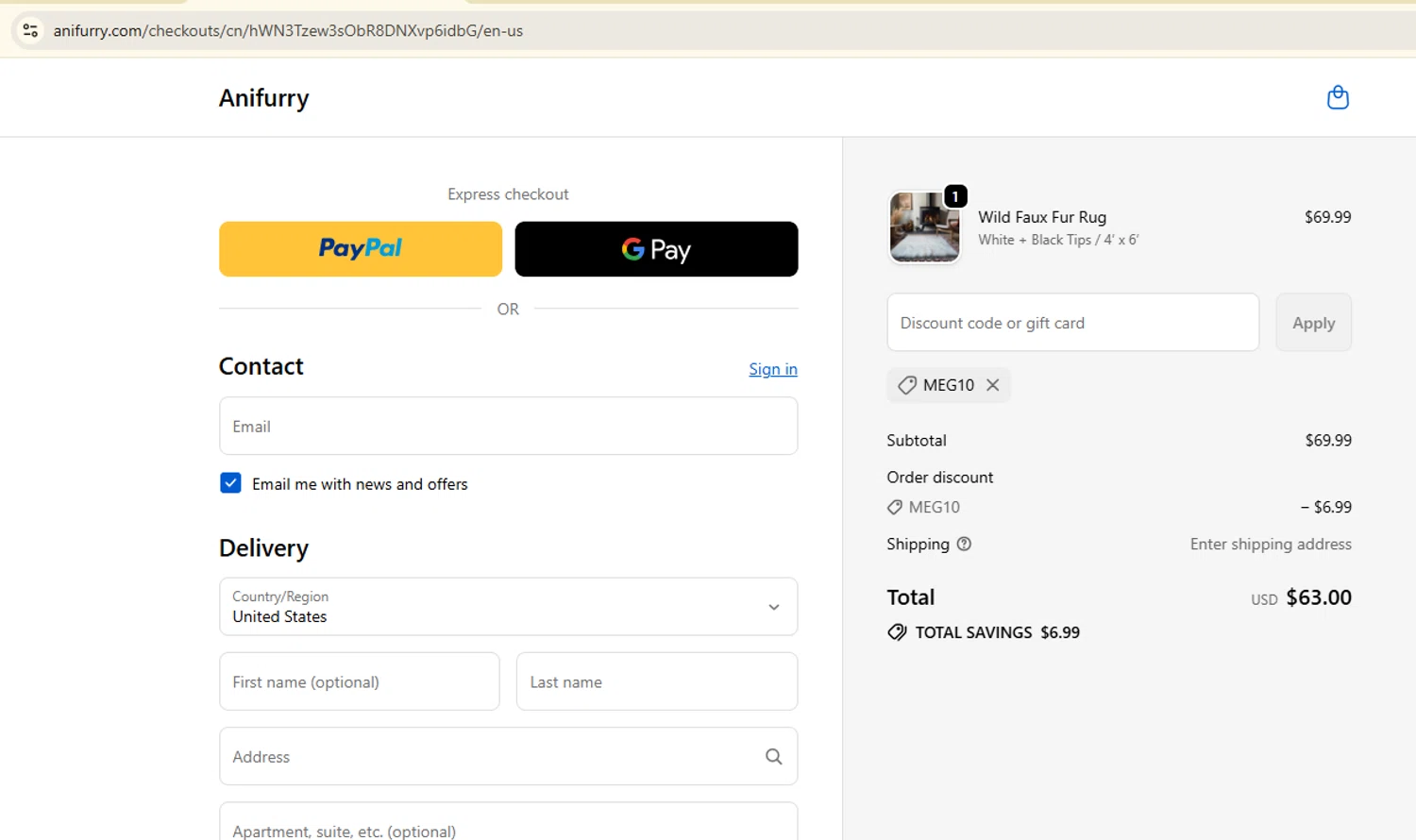Focus the Discount code or gift card field

tap(1072, 323)
